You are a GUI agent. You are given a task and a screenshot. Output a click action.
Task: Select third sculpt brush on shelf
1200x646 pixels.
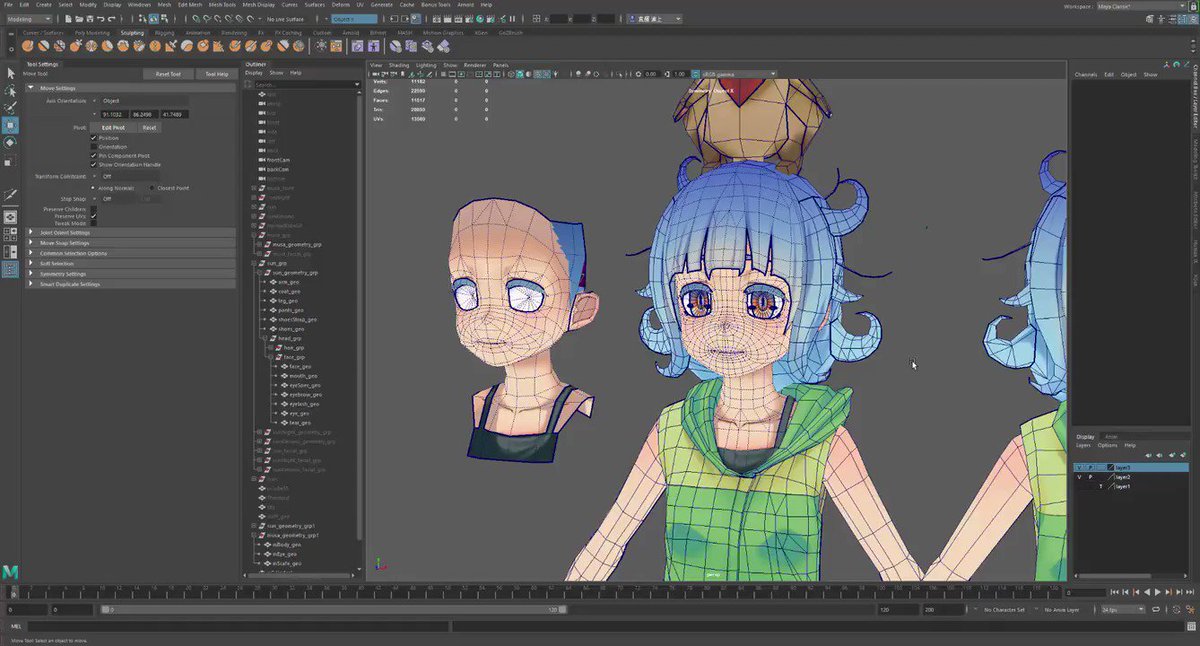(x=60, y=45)
